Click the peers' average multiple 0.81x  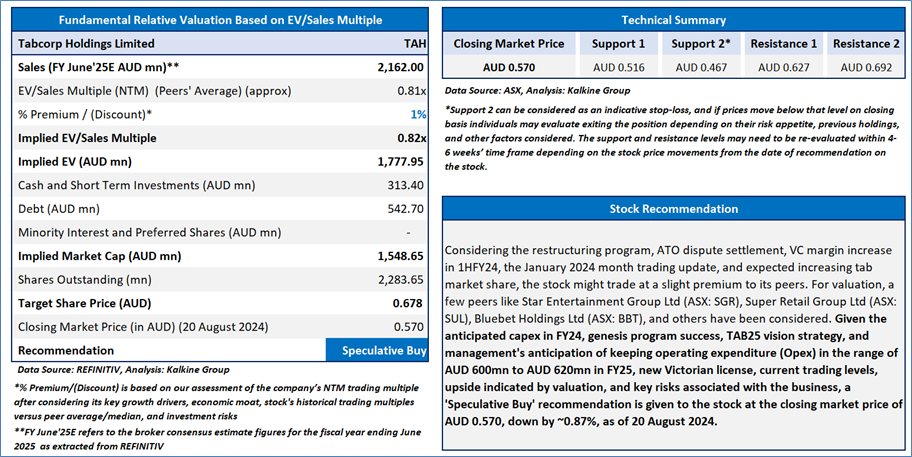tap(412, 91)
